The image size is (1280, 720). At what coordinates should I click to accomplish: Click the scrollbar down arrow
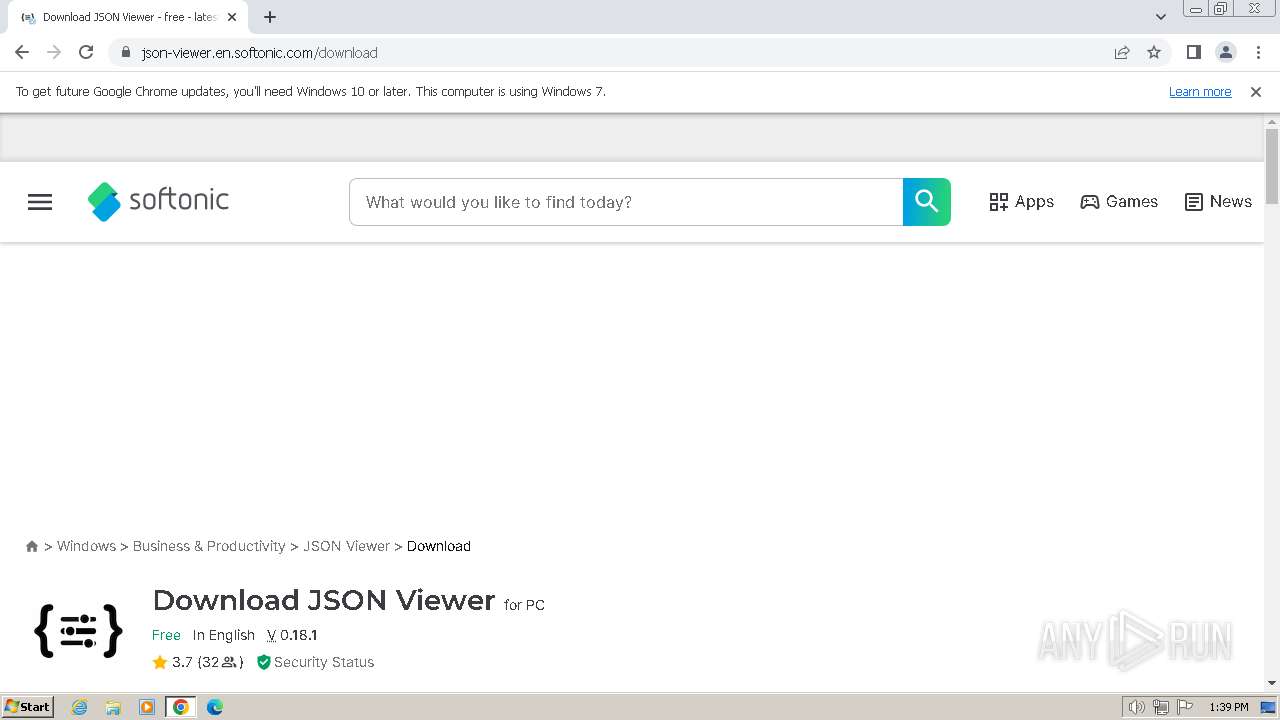click(x=1272, y=683)
